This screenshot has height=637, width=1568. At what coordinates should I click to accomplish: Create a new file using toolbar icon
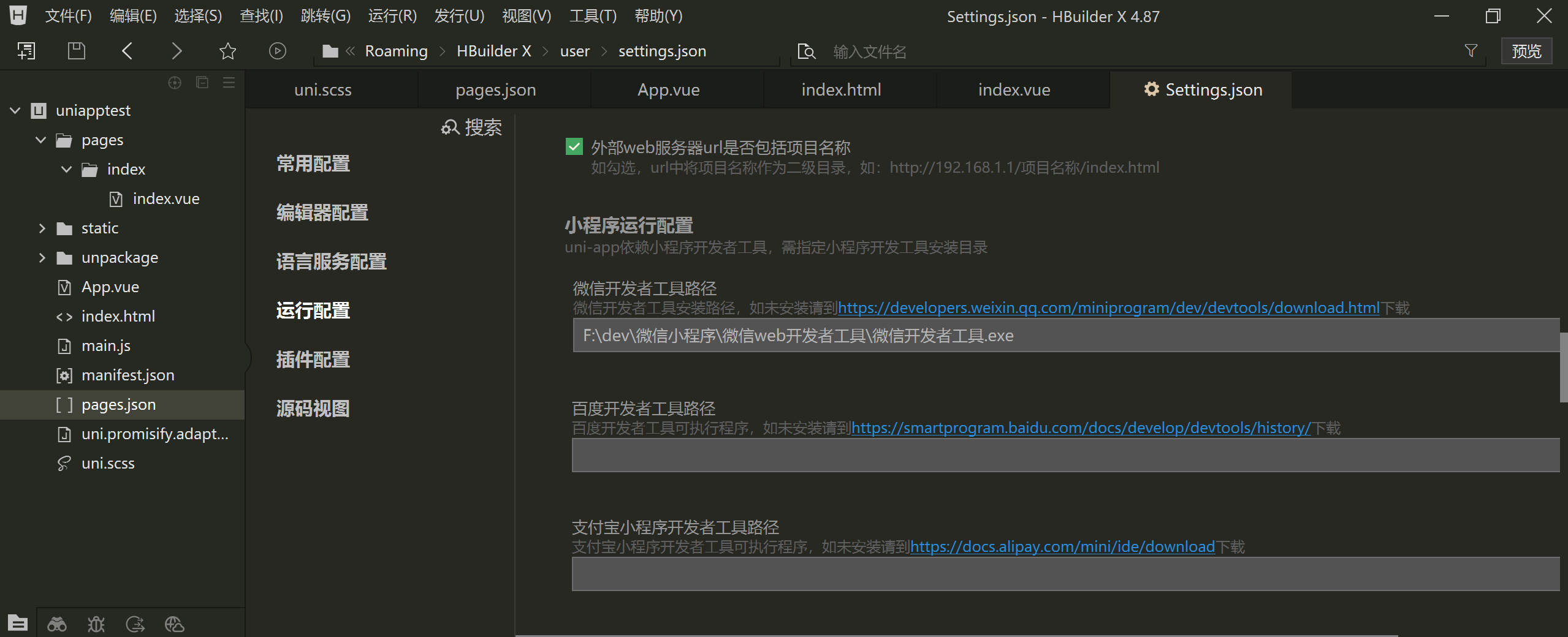[26, 51]
